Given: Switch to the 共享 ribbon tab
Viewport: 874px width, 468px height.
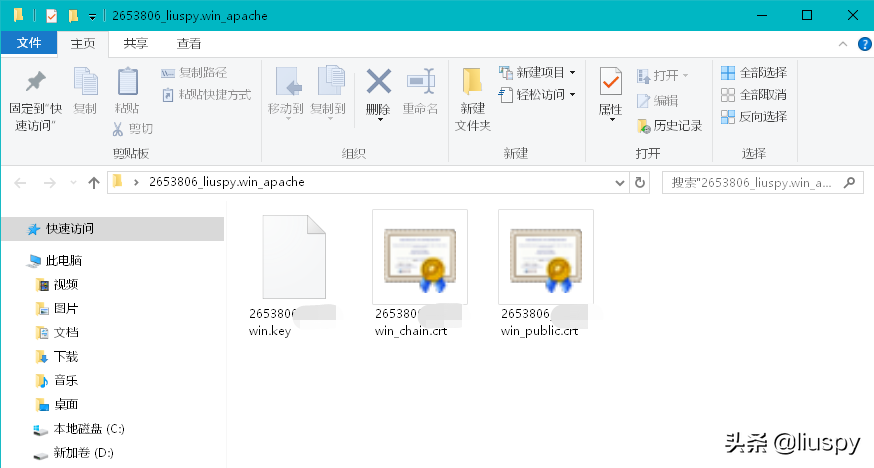Looking at the screenshot, I should click(136, 43).
